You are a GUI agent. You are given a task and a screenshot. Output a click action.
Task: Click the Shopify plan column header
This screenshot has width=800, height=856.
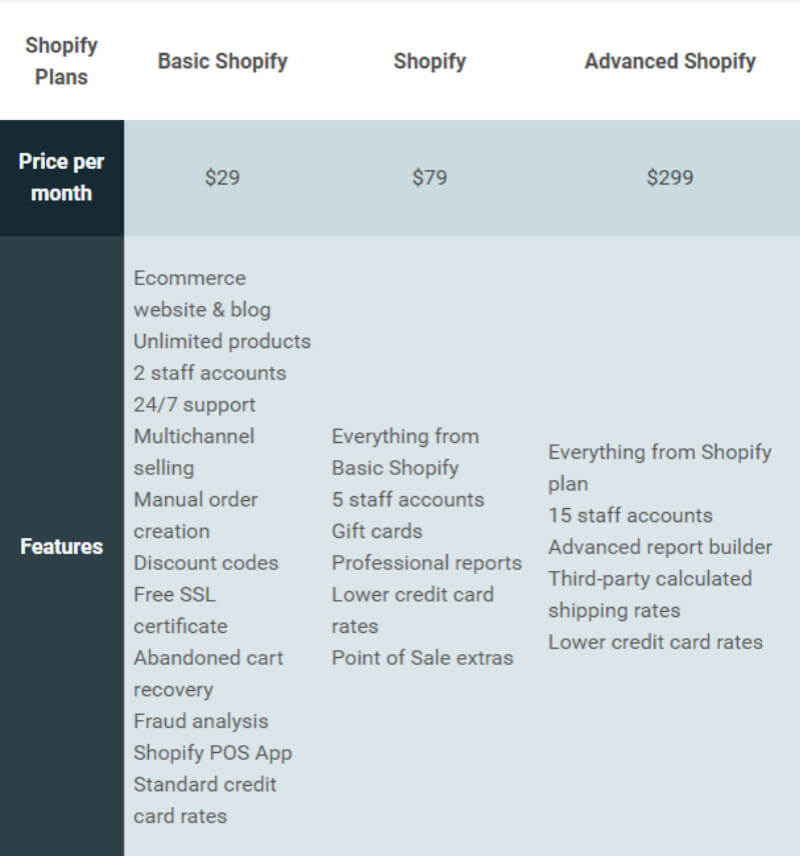(430, 62)
